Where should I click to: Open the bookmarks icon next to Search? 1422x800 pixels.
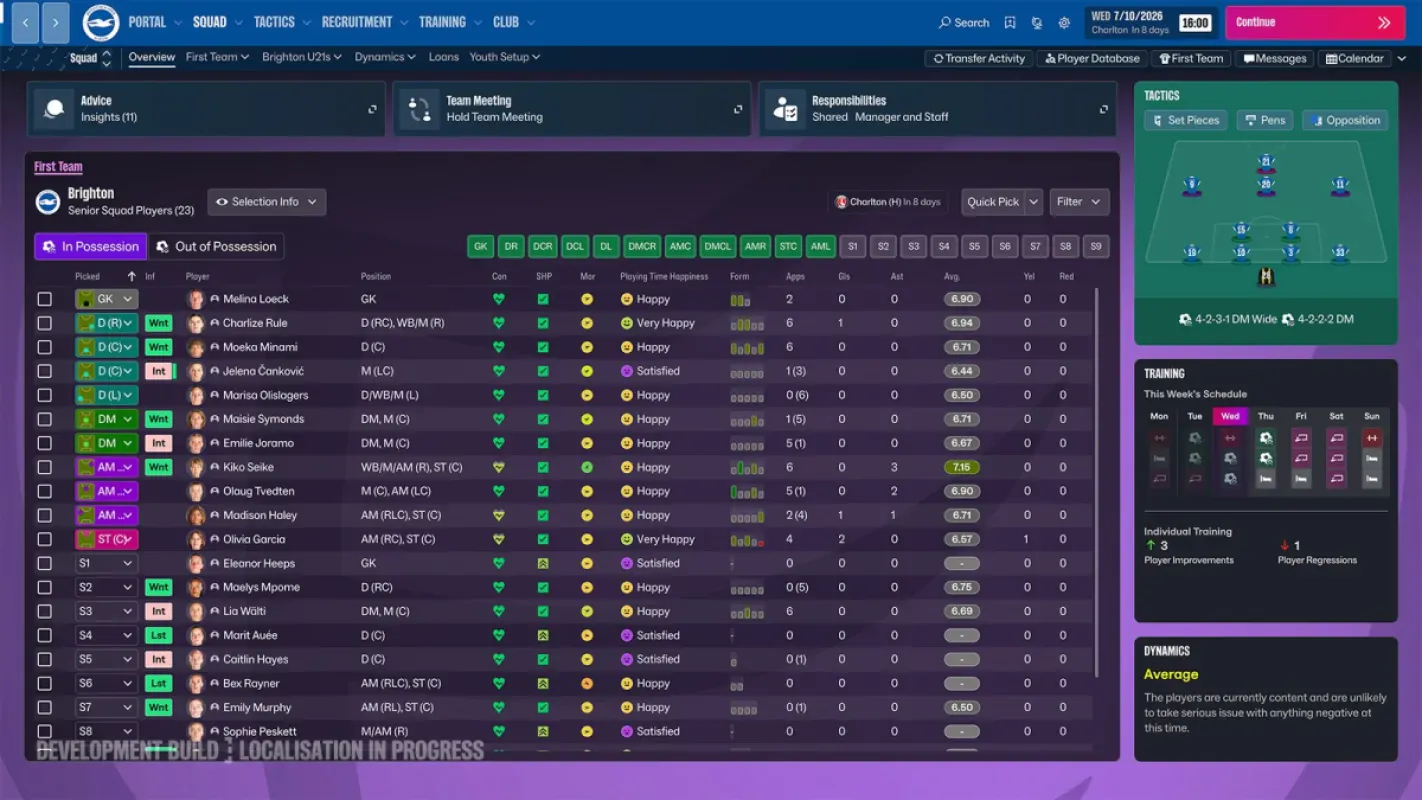pyautogui.click(x=1010, y=23)
